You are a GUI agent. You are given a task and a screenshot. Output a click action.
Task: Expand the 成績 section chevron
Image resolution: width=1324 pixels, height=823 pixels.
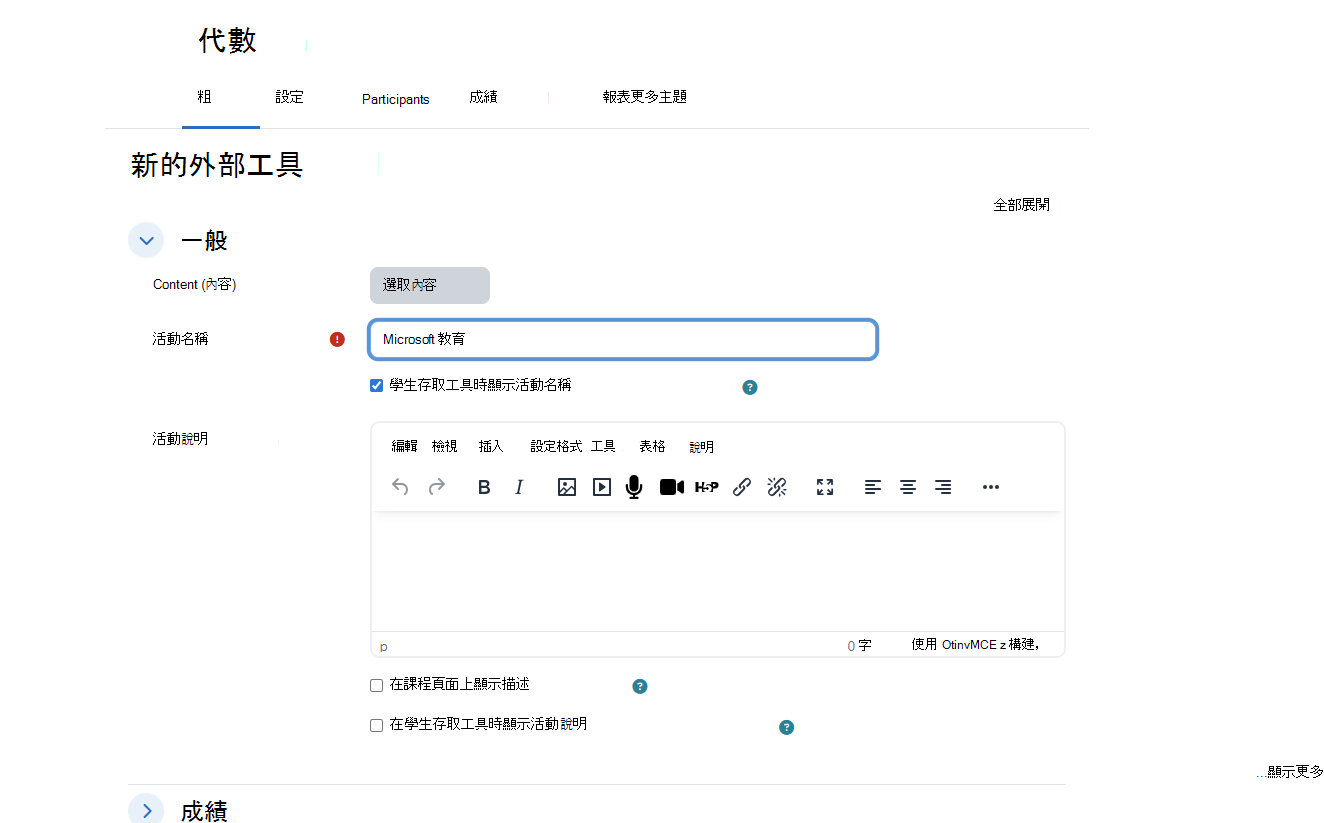[x=146, y=810]
